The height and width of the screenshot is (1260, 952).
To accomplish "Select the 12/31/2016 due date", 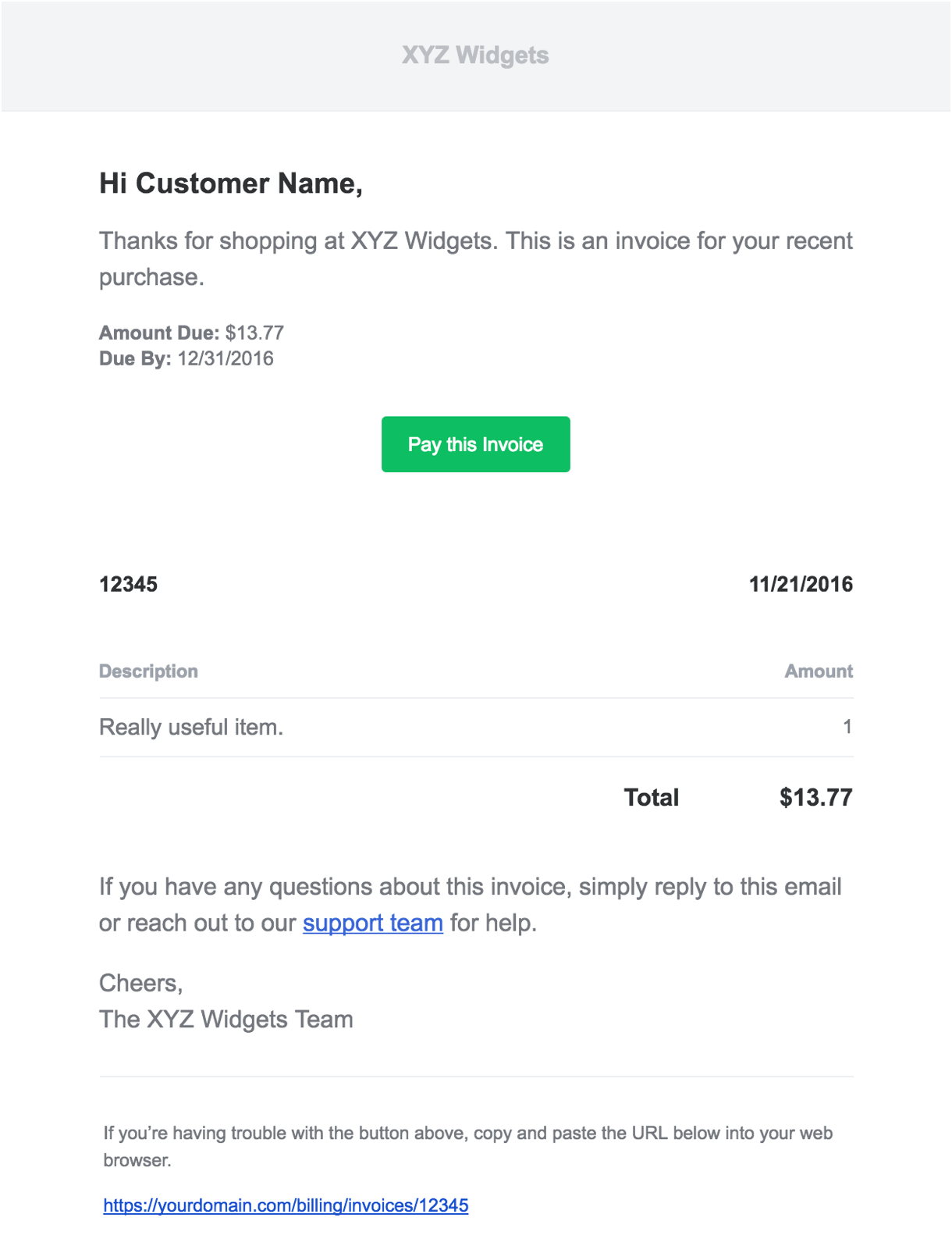I will [226, 359].
